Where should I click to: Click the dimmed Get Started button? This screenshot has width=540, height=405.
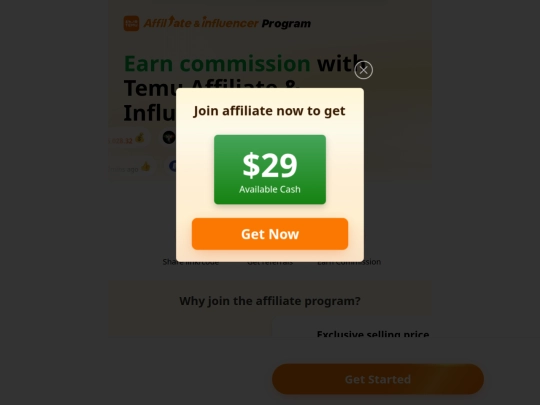coord(378,379)
